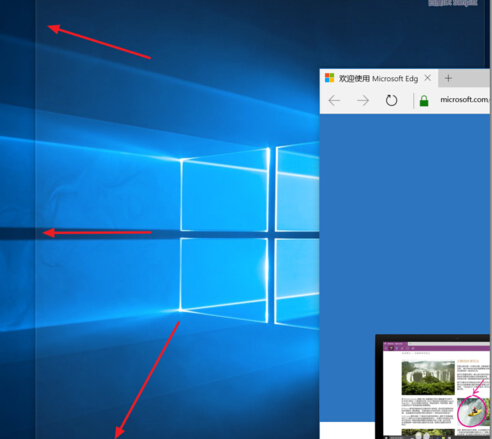Click the Edge forward arrow

(363, 100)
